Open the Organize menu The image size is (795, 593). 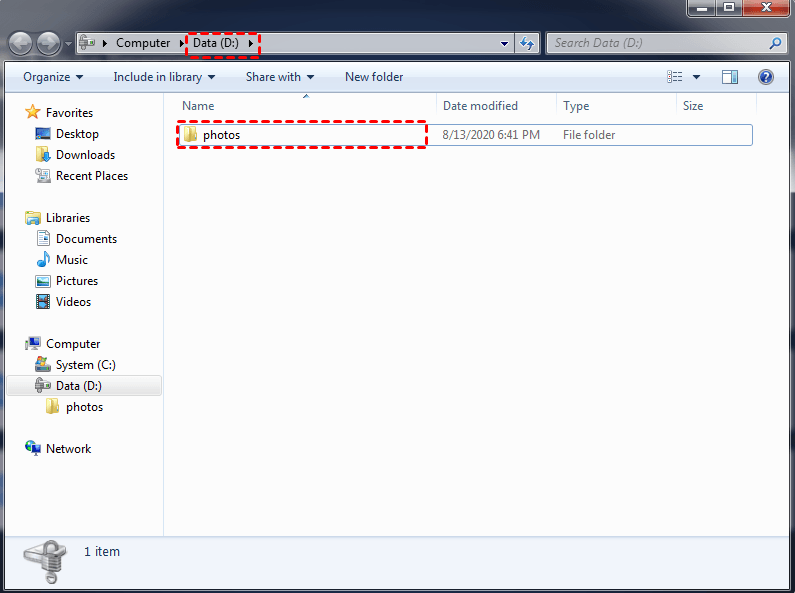pos(53,77)
